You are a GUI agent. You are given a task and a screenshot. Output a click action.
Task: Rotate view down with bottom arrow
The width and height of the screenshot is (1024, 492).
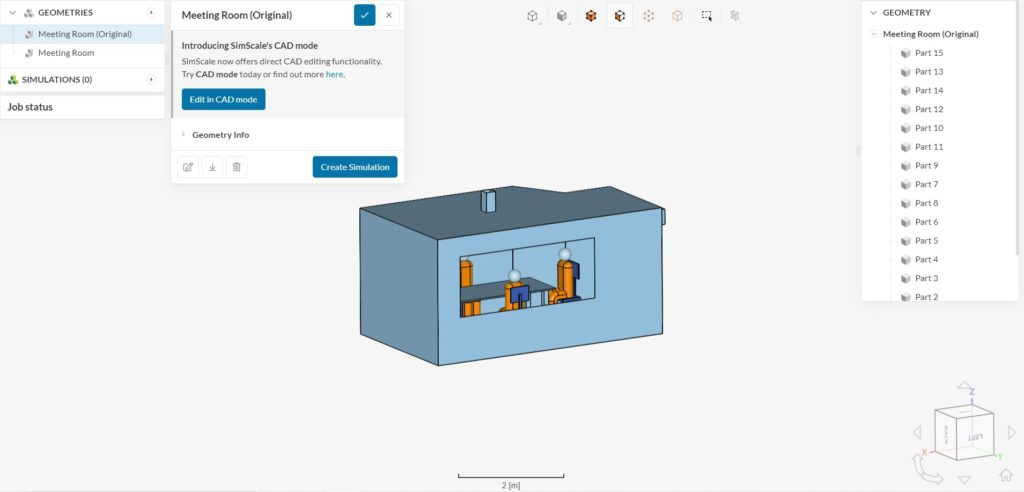(964, 478)
